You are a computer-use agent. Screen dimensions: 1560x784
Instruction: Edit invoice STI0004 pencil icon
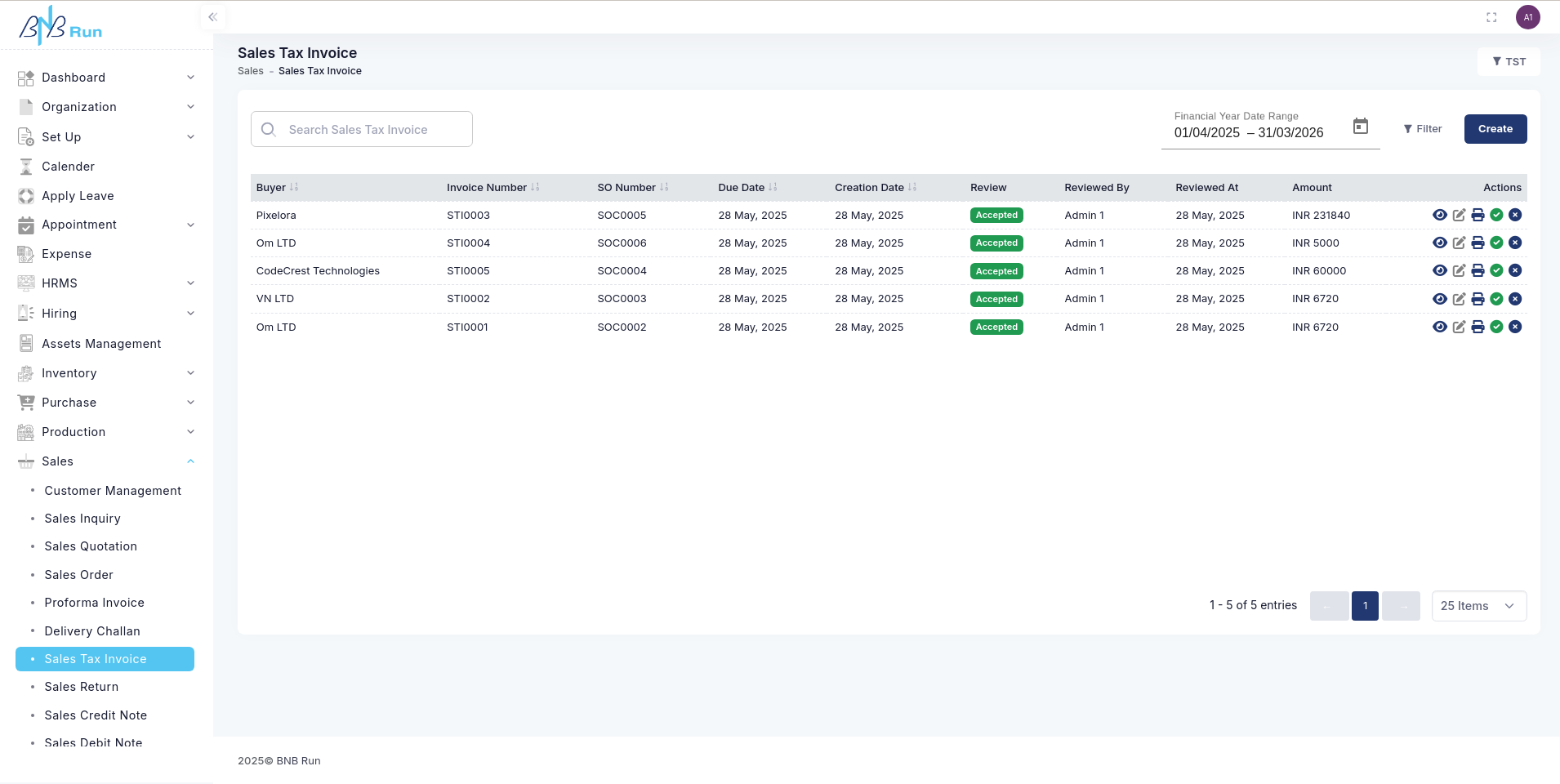(x=1459, y=243)
